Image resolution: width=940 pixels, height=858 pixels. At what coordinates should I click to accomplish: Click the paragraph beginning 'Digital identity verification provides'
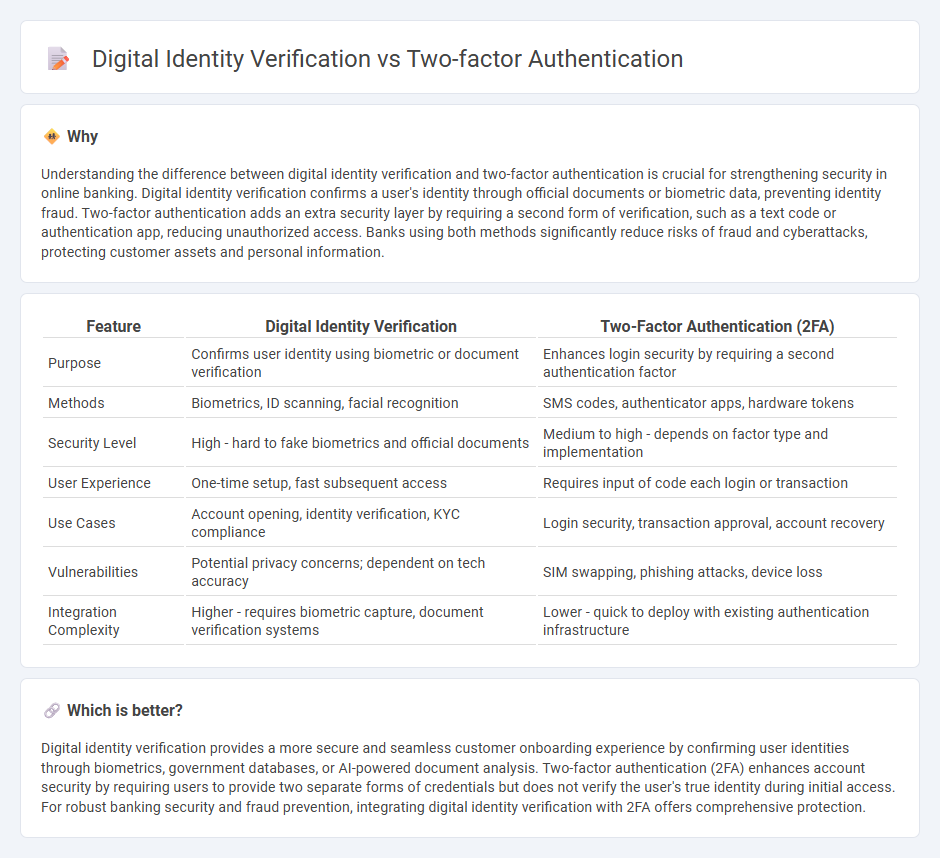pyautogui.click(x=468, y=778)
